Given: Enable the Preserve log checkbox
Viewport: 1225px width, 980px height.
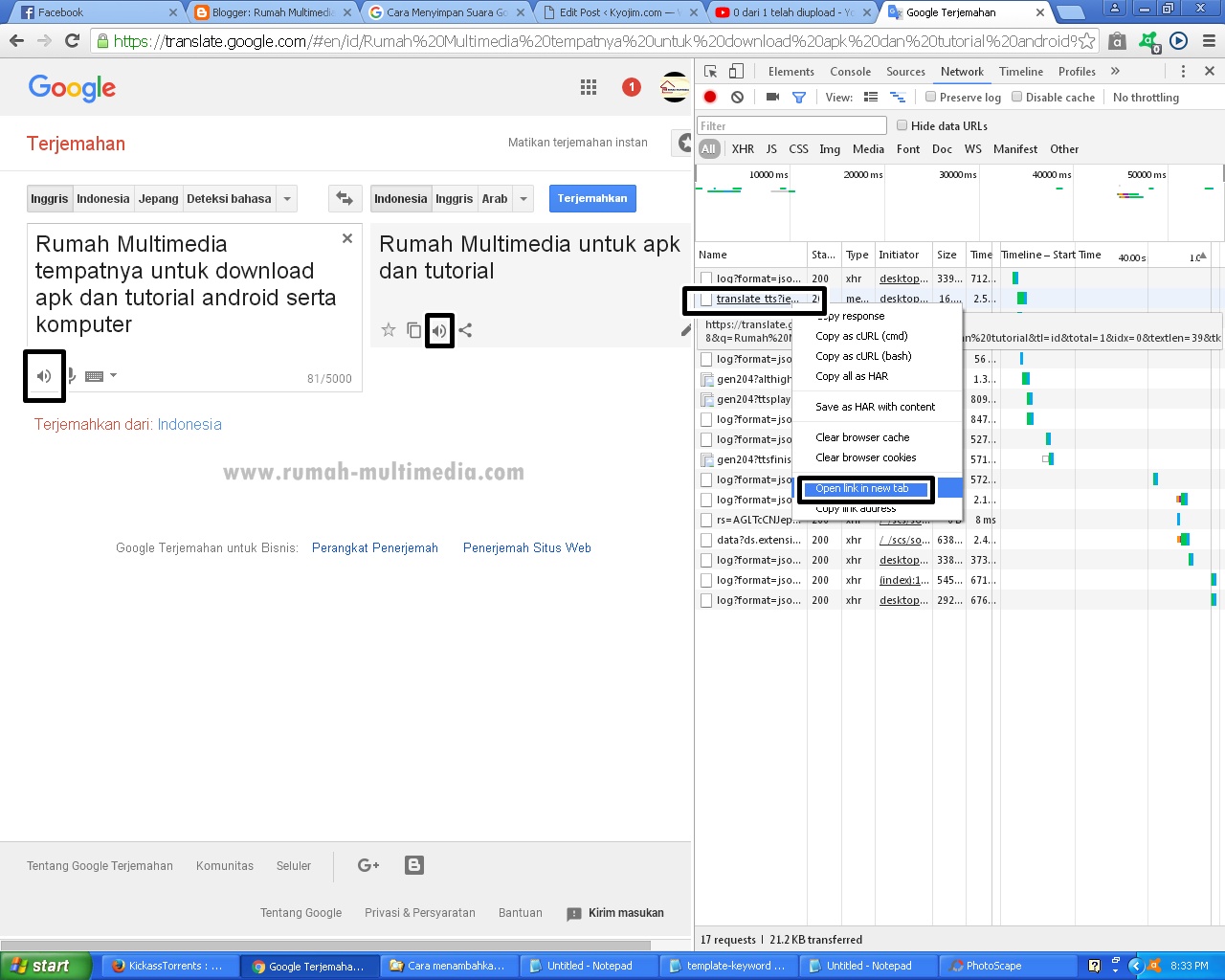Looking at the screenshot, I should 930,97.
